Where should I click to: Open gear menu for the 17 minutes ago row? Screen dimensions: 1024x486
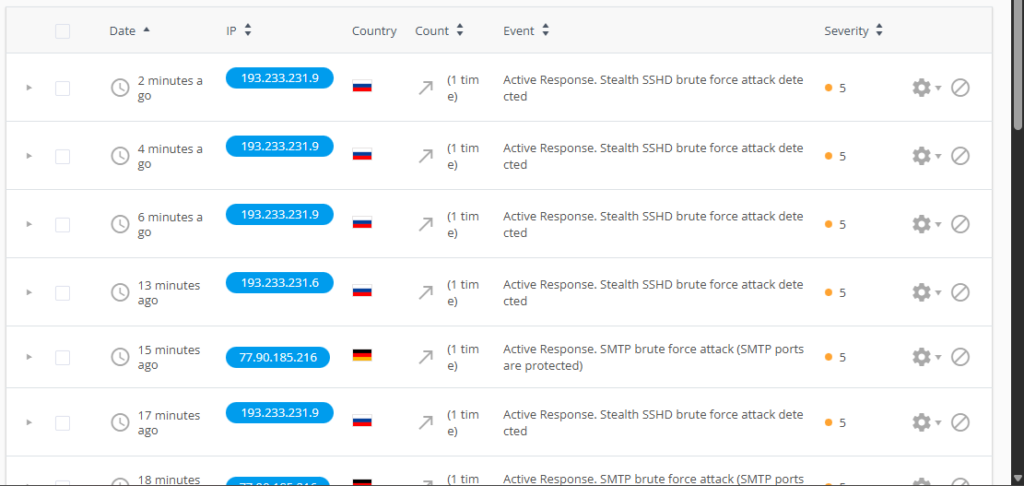pyautogui.click(x=922, y=422)
